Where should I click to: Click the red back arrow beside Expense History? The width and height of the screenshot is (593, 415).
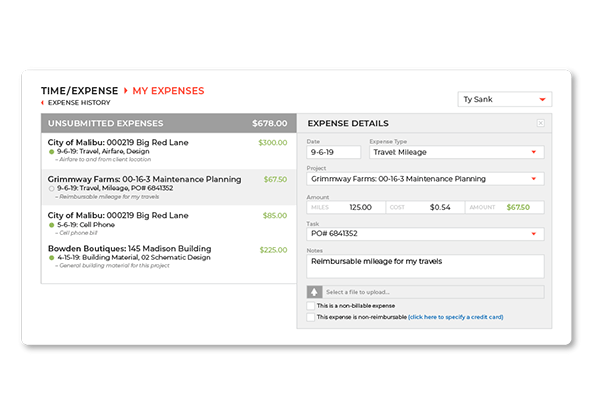point(43,103)
